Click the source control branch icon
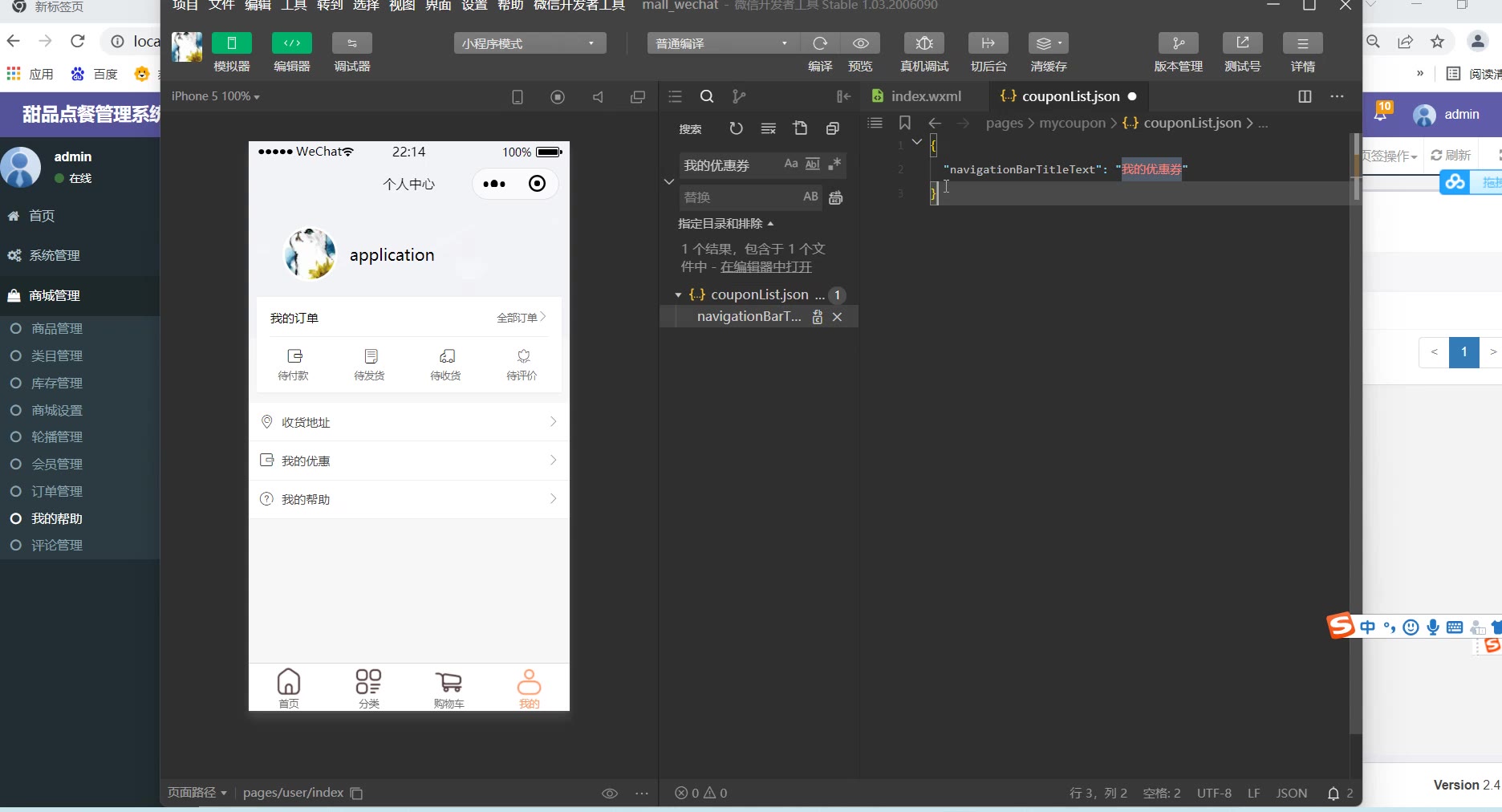This screenshot has height=812, width=1502. [739, 96]
